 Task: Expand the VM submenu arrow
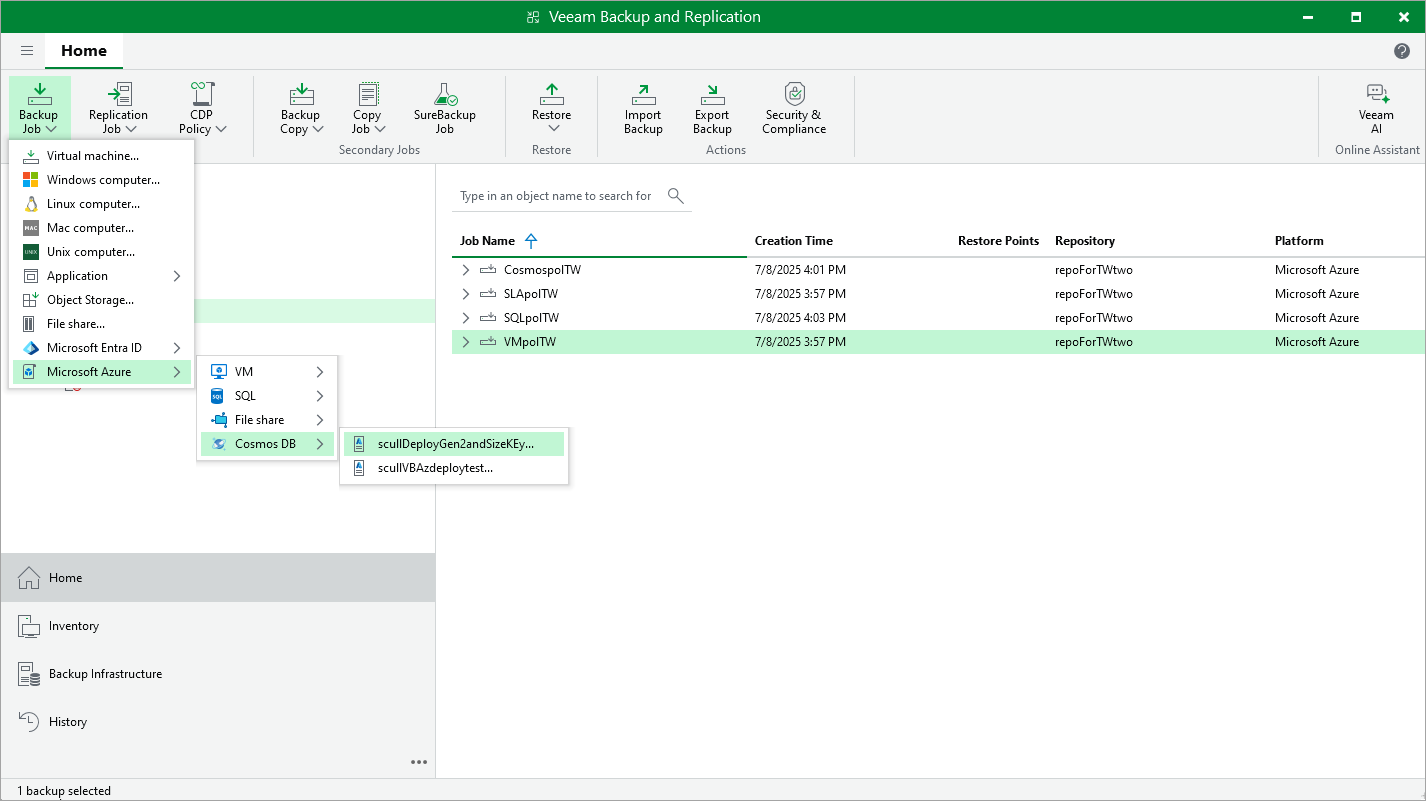[x=320, y=372]
